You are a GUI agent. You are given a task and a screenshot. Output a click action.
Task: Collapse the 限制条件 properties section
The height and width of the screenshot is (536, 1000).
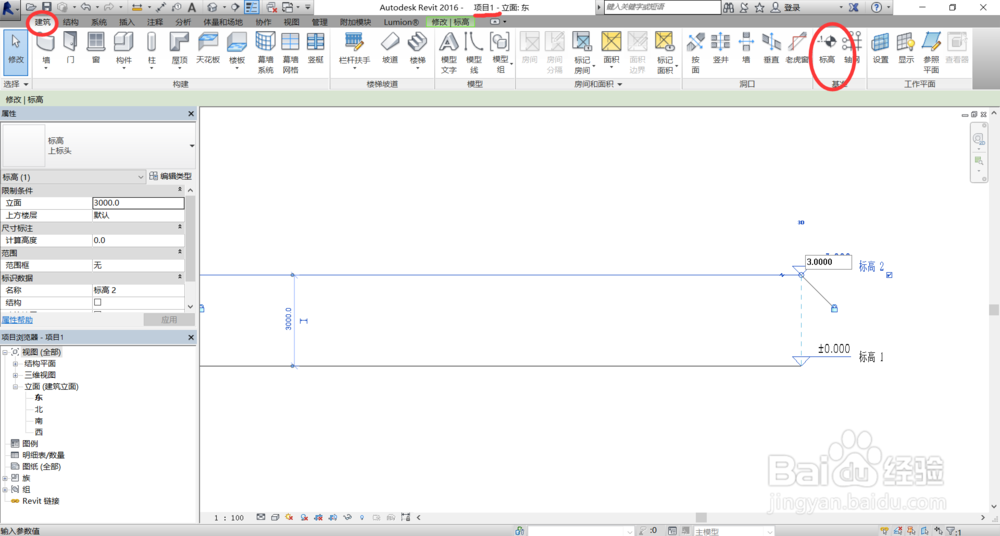[180, 190]
